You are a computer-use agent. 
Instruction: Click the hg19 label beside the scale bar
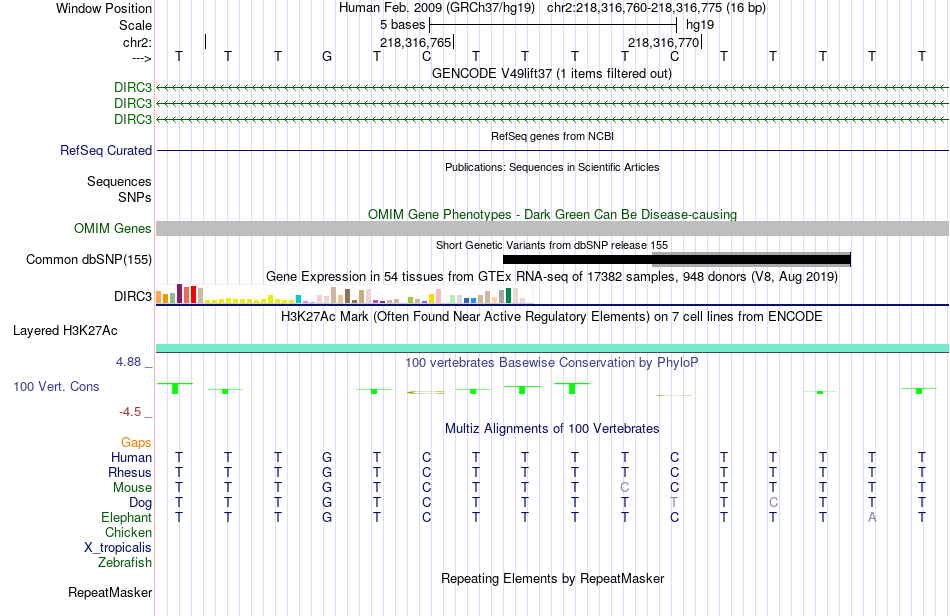[700, 25]
